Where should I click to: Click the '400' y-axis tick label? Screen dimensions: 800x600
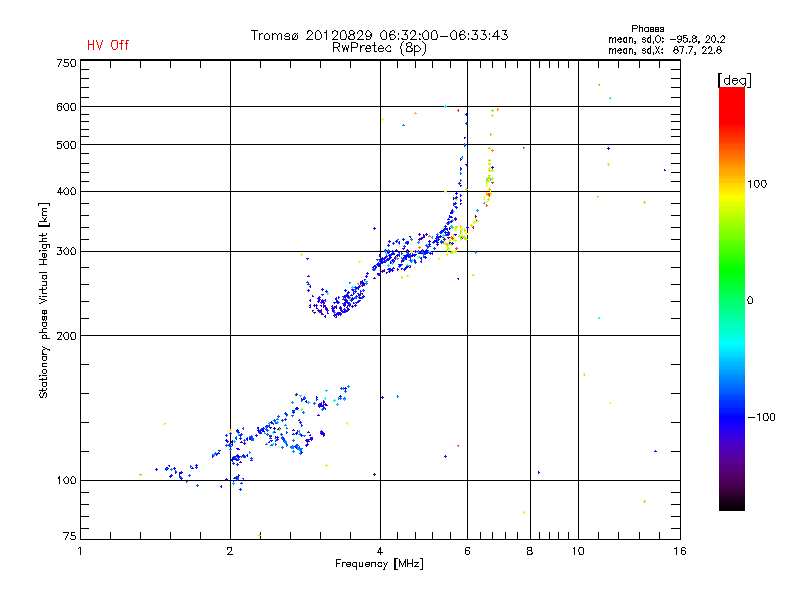click(x=66, y=191)
